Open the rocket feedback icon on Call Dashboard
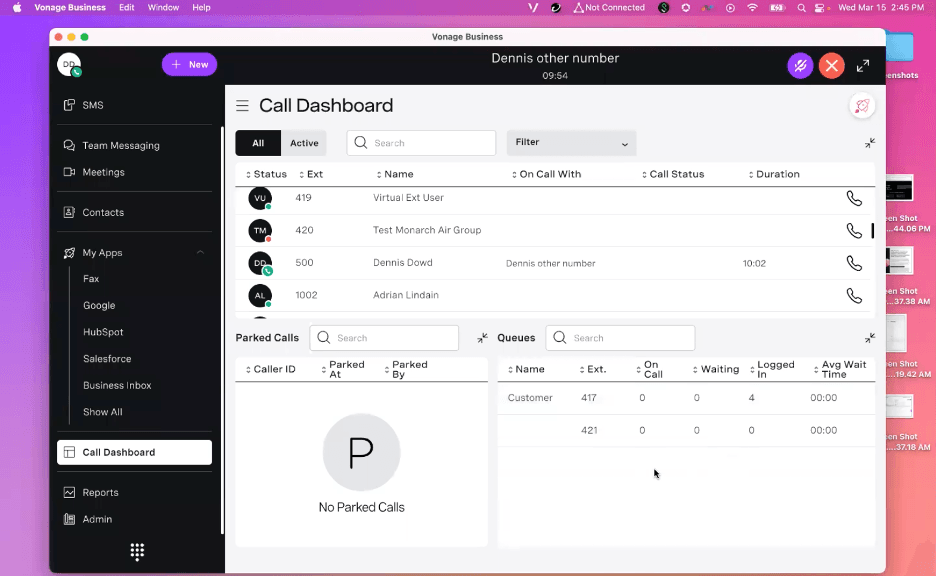936x576 pixels. [x=861, y=105]
